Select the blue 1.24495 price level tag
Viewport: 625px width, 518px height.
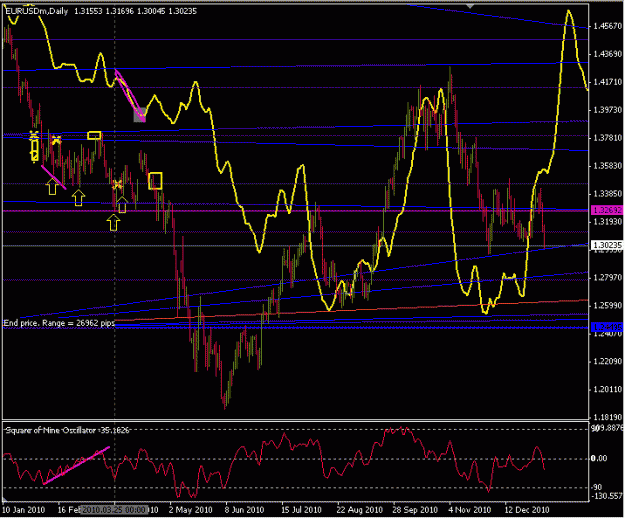click(607, 327)
